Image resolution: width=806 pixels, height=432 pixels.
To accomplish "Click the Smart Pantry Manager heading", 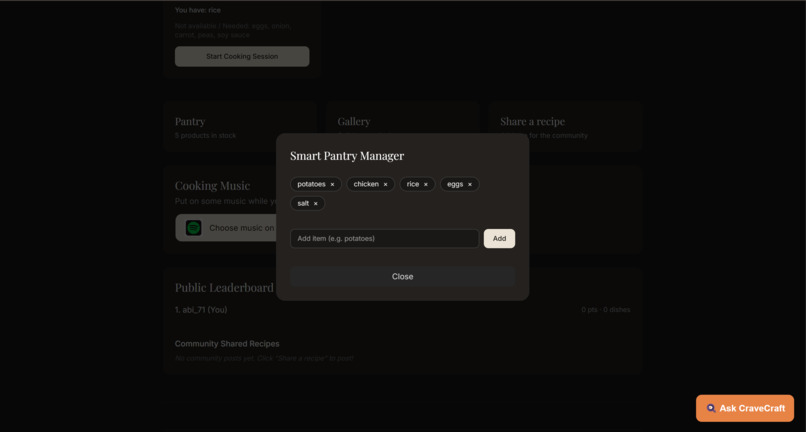I will (347, 156).
